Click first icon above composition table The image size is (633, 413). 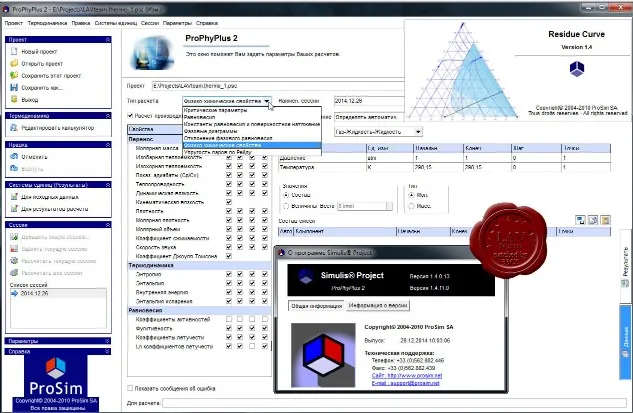[x=580, y=220]
